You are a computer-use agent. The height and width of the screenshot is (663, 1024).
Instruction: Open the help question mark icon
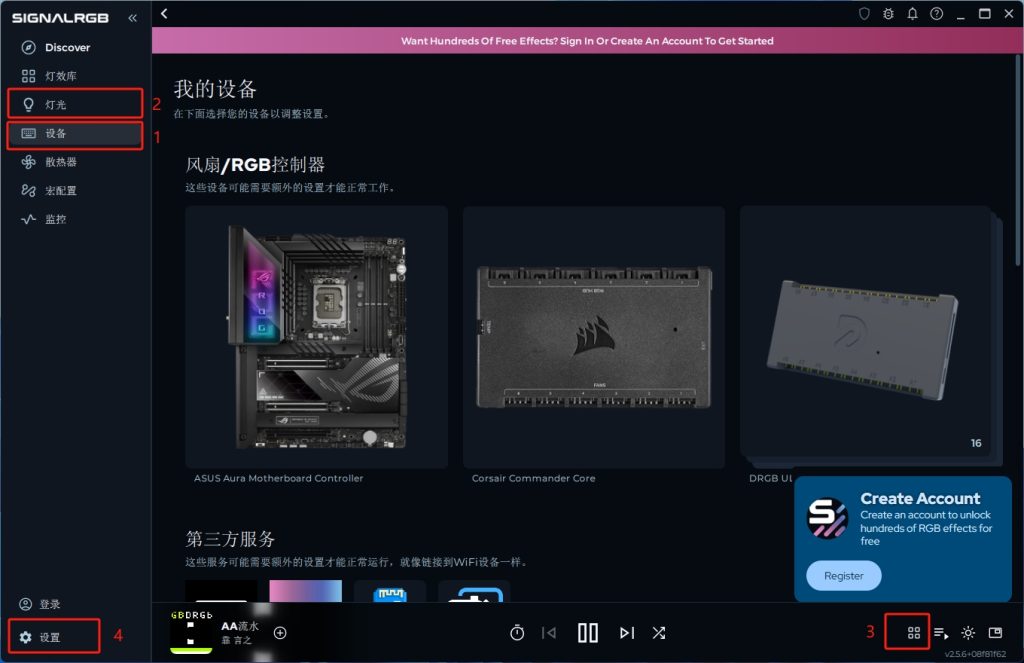936,14
